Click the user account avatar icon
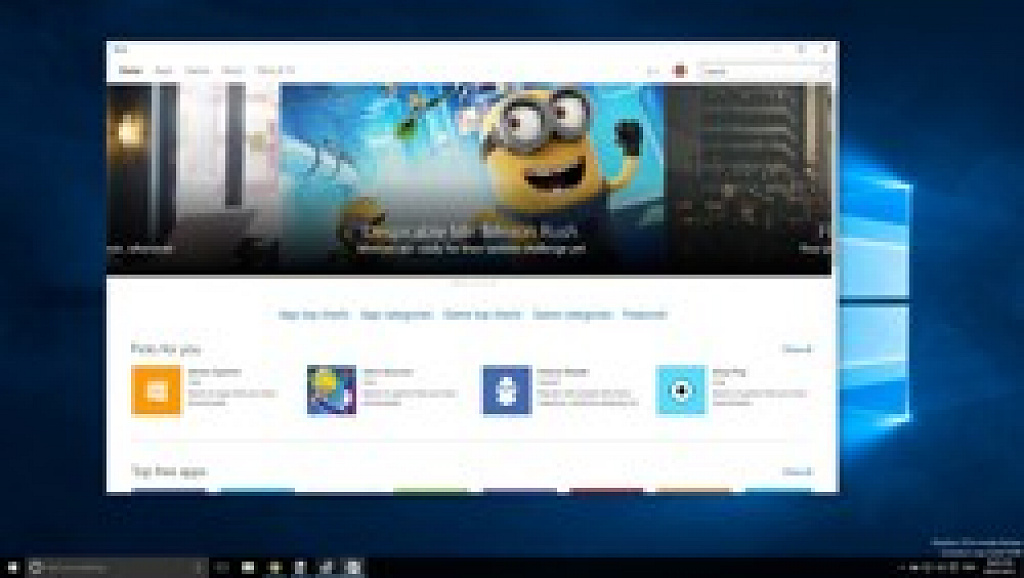This screenshot has width=1024, height=578. point(680,71)
